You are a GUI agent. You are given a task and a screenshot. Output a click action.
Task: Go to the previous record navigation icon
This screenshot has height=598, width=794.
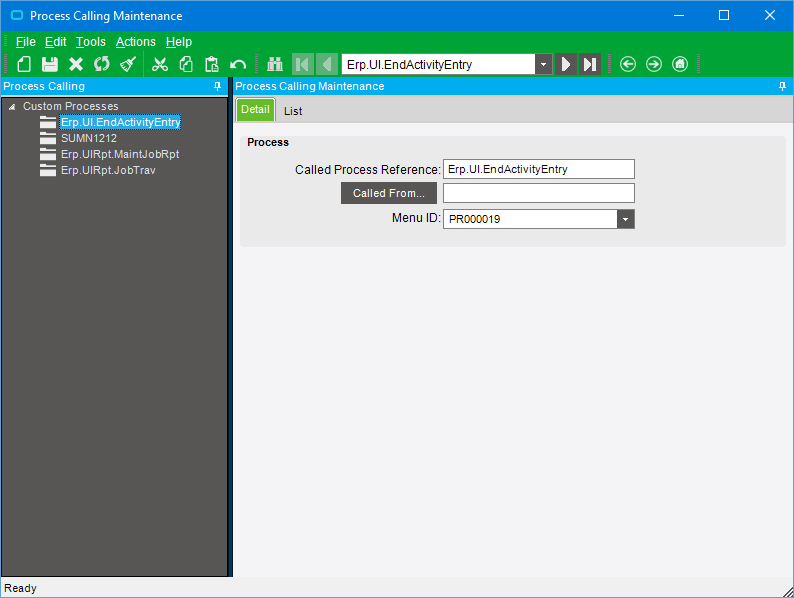(327, 64)
